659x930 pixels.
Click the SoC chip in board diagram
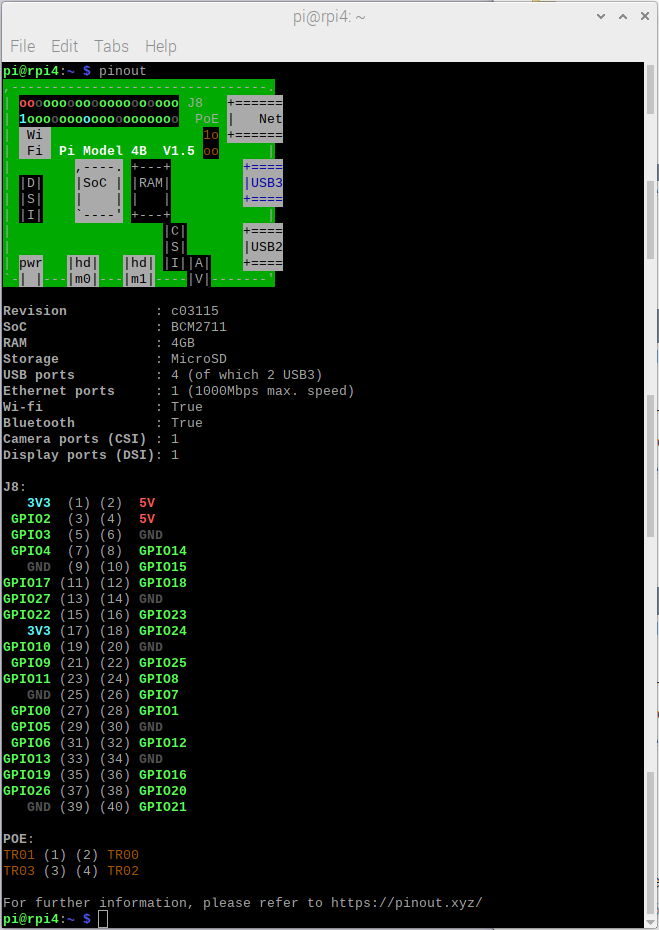tap(99, 191)
